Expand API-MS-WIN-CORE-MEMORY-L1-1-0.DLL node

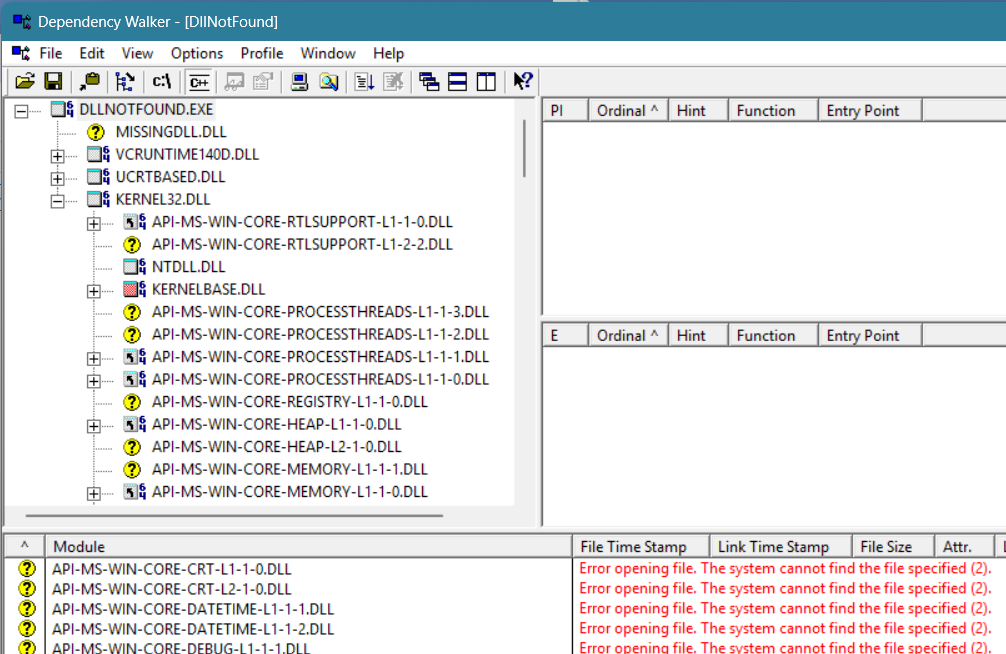(94, 493)
